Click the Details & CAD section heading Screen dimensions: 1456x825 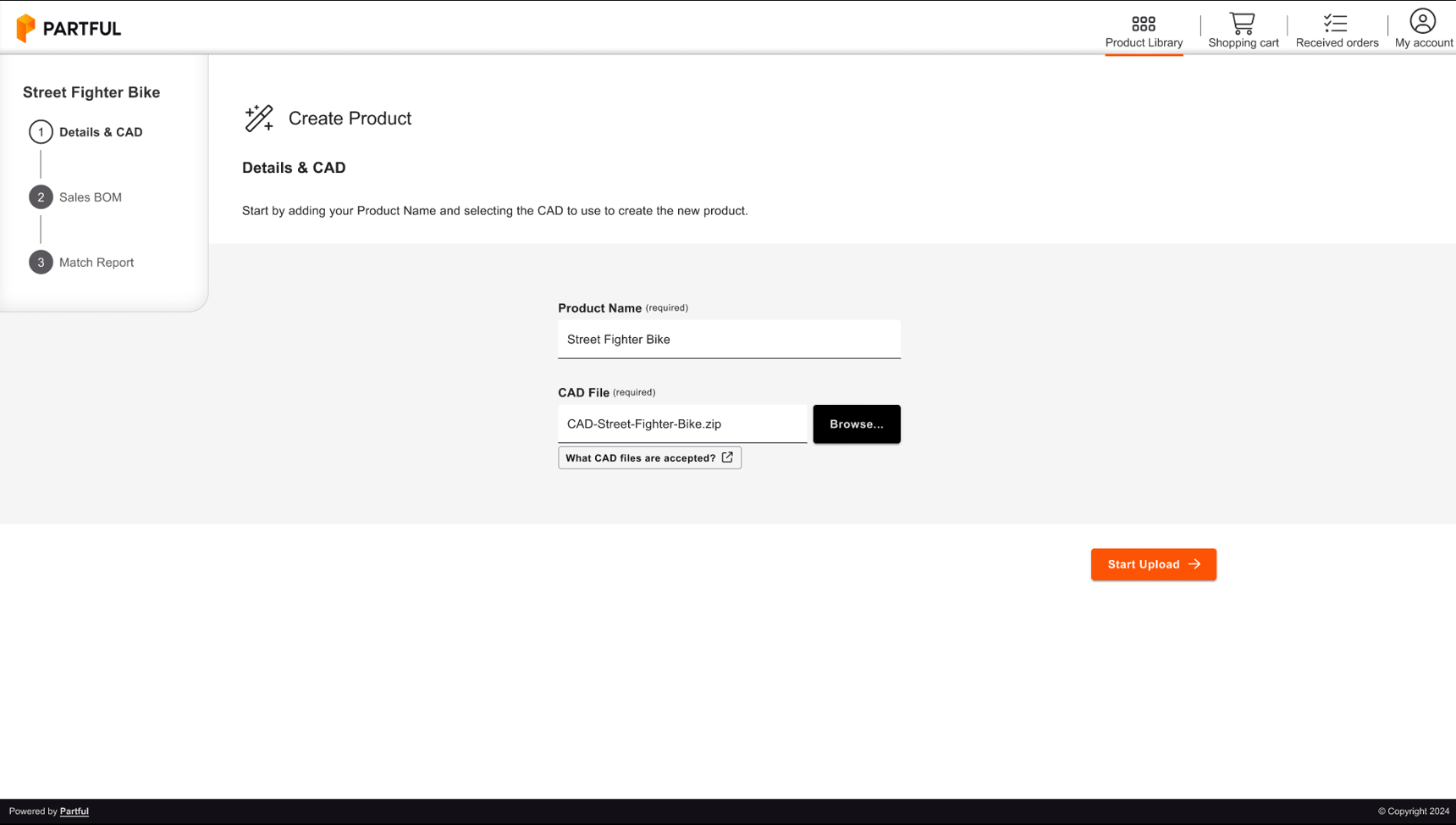[294, 168]
